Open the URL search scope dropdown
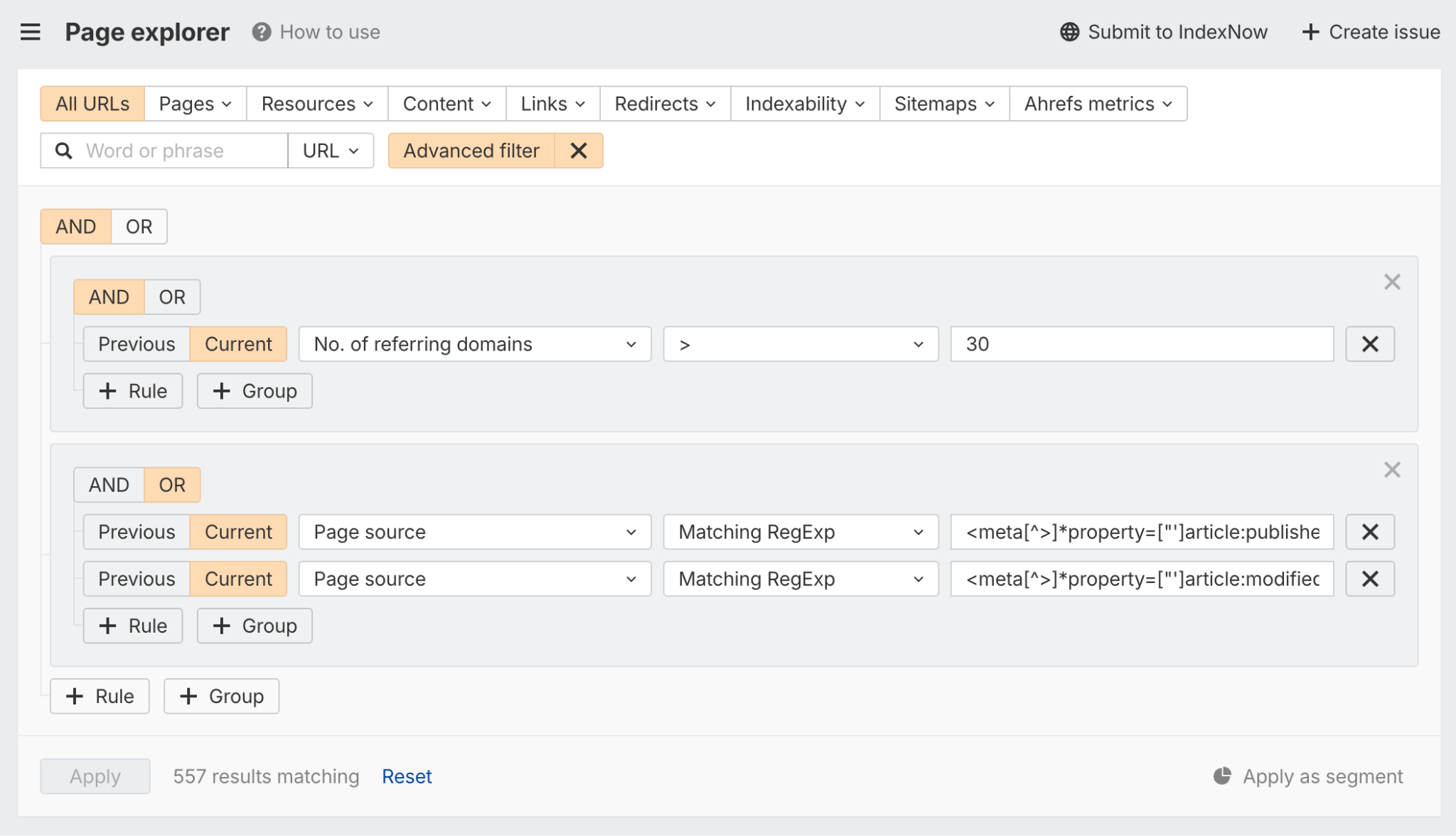 (x=330, y=150)
